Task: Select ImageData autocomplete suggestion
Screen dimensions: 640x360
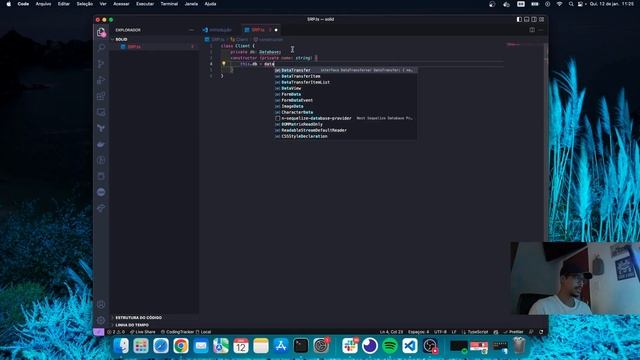Action: 345,106
